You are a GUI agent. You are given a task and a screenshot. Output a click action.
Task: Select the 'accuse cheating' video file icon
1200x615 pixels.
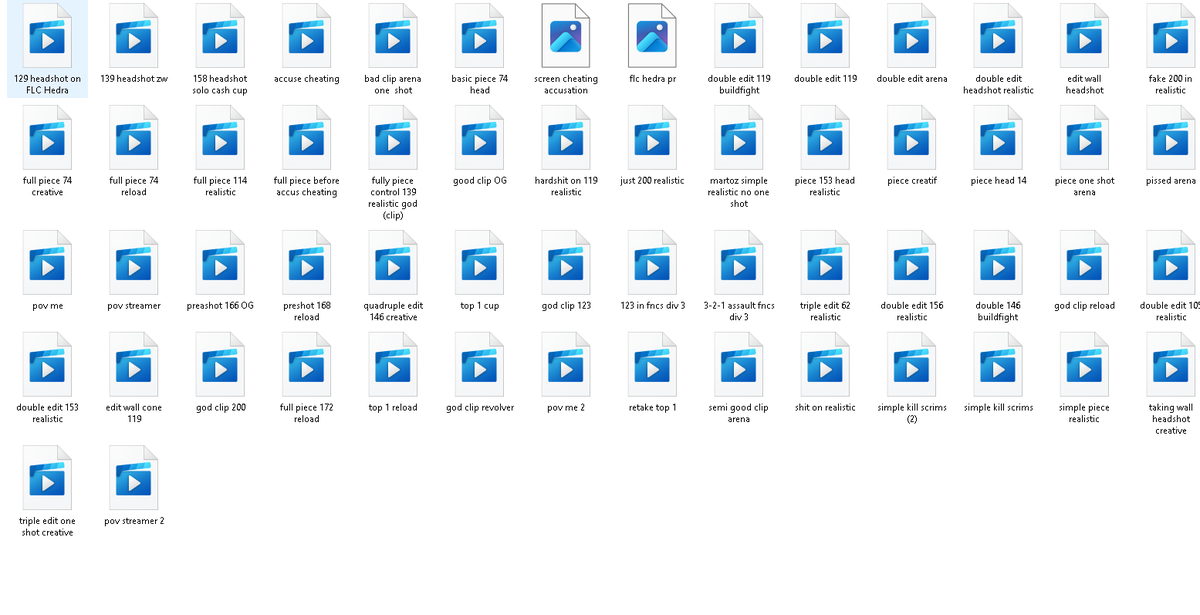(306, 37)
